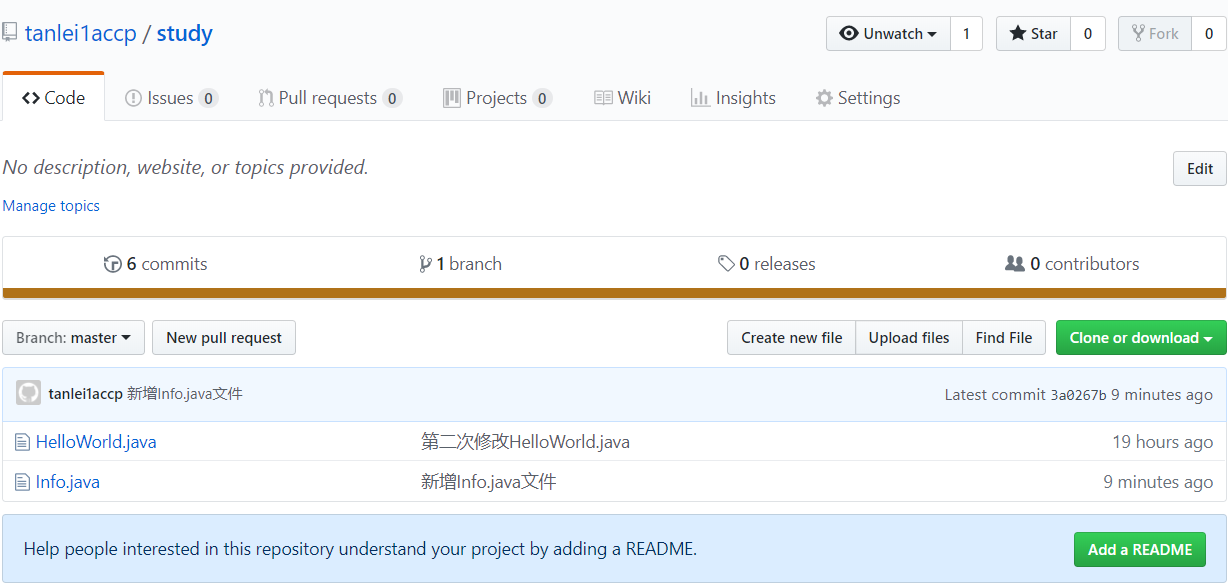This screenshot has width=1228, height=584.
Task: Expand the Clone or download dropdown
Action: pos(1141,338)
